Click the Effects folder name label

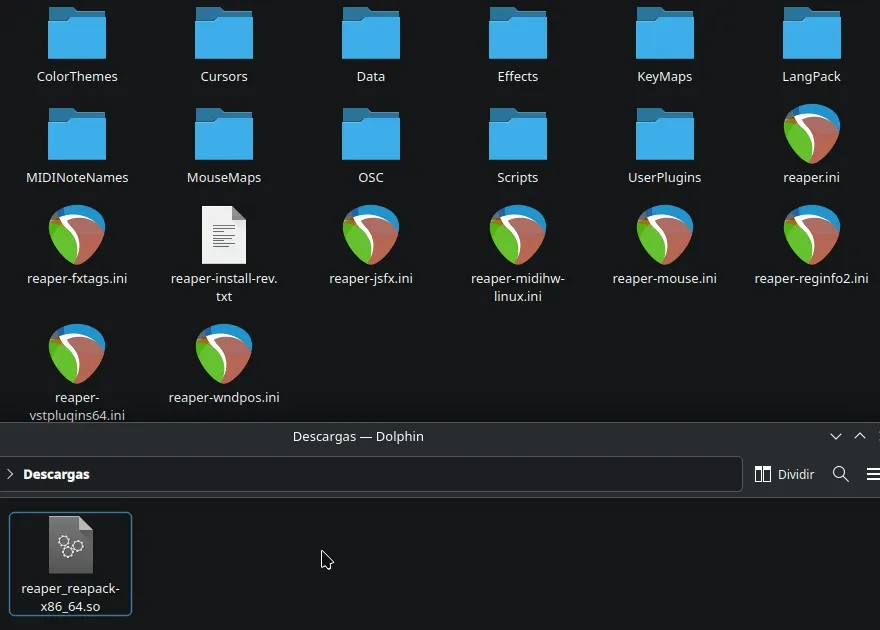(x=518, y=76)
